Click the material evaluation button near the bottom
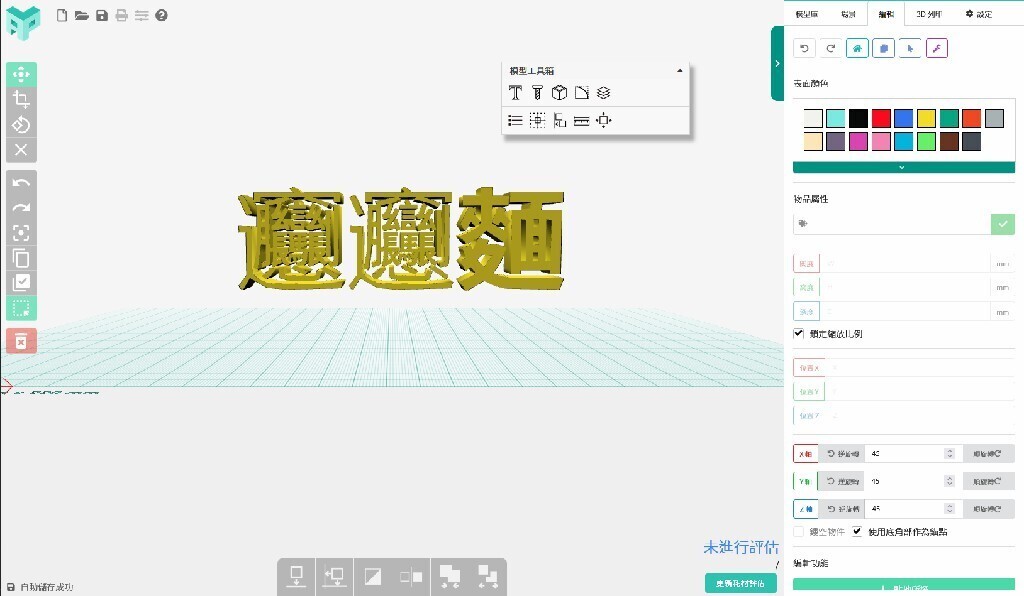 point(742,582)
